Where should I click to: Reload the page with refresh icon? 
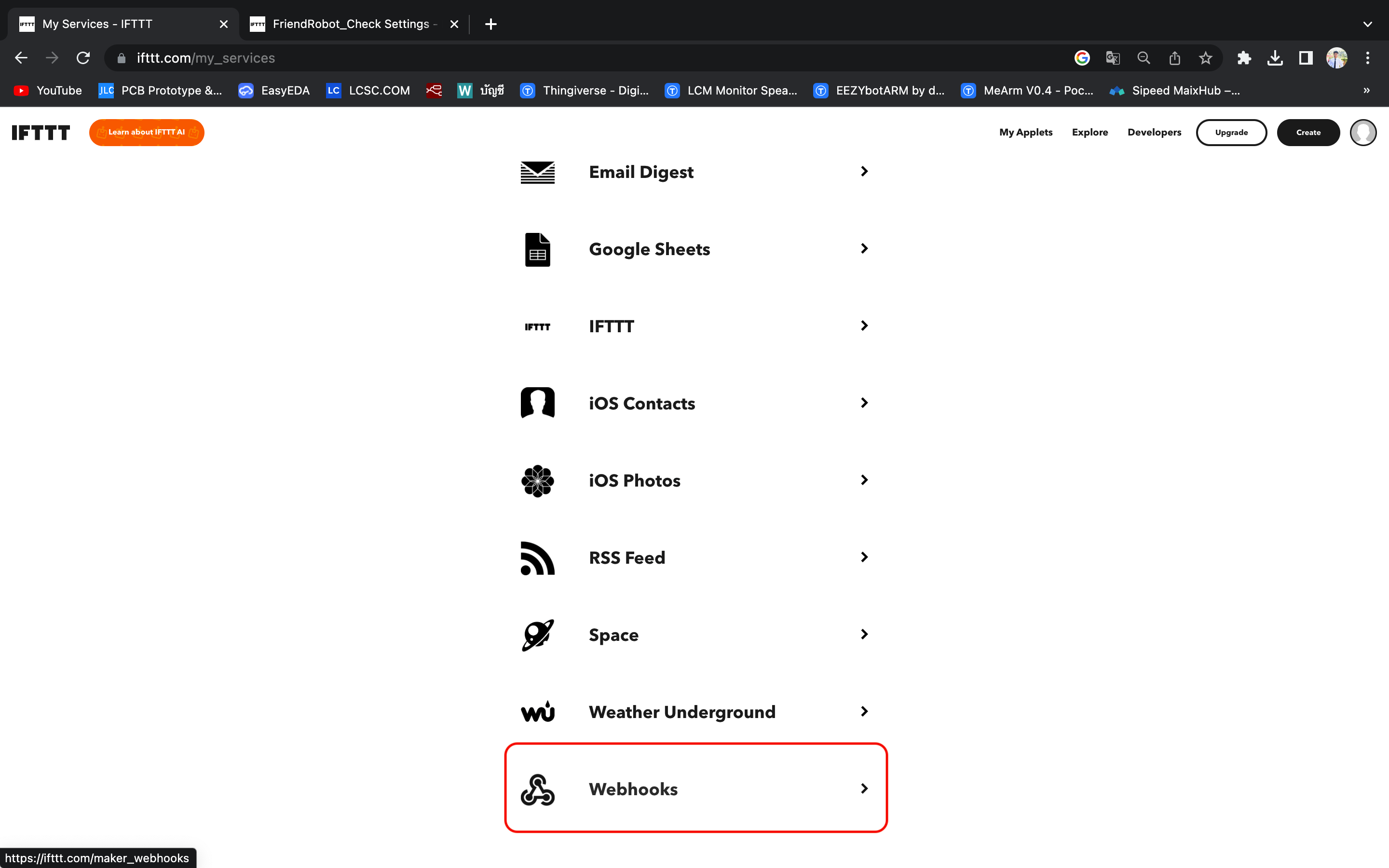(83, 58)
